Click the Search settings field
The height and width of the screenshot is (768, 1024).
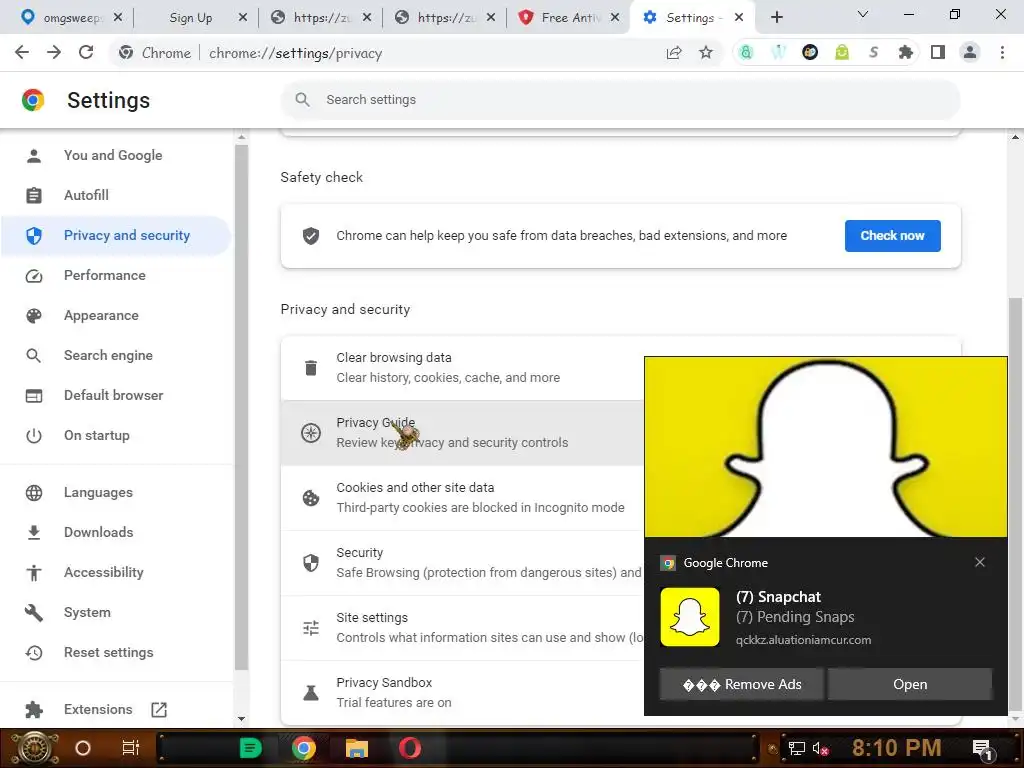tap(620, 99)
